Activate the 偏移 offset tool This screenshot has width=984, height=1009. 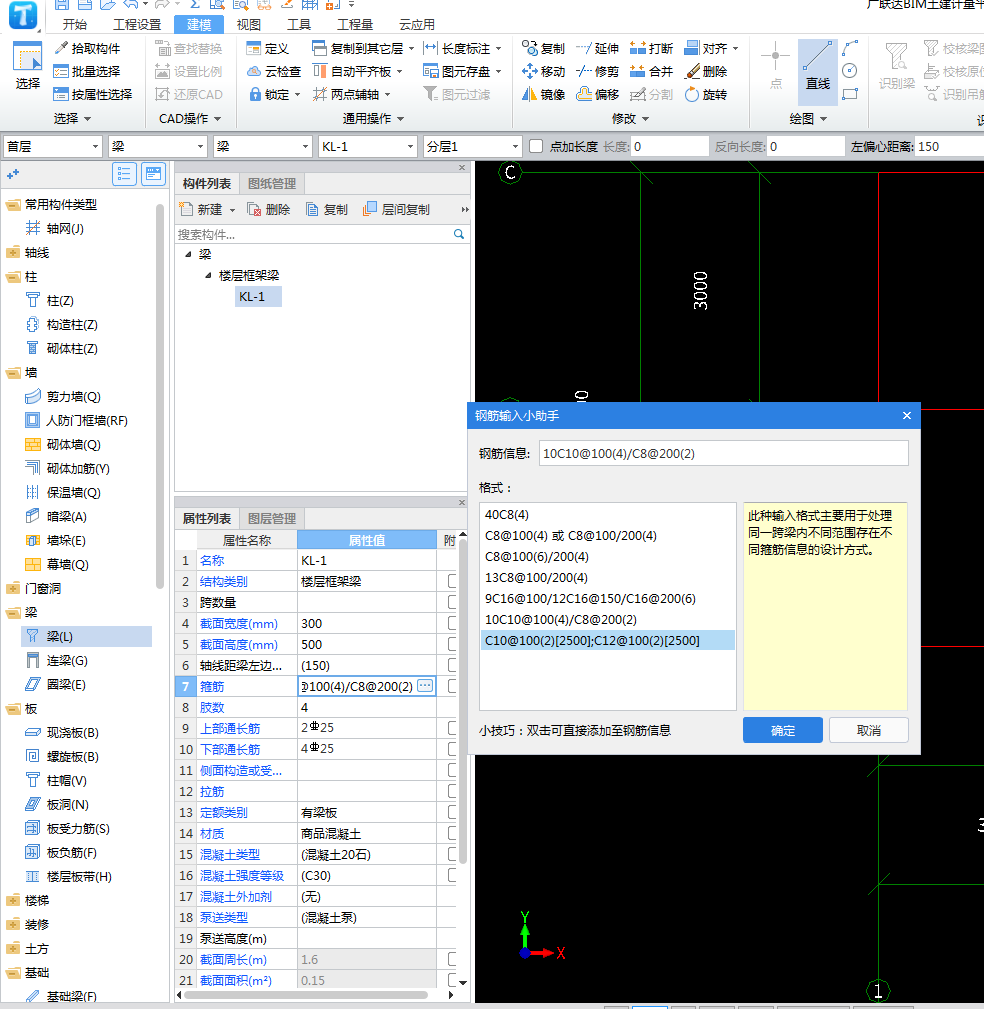[597, 95]
